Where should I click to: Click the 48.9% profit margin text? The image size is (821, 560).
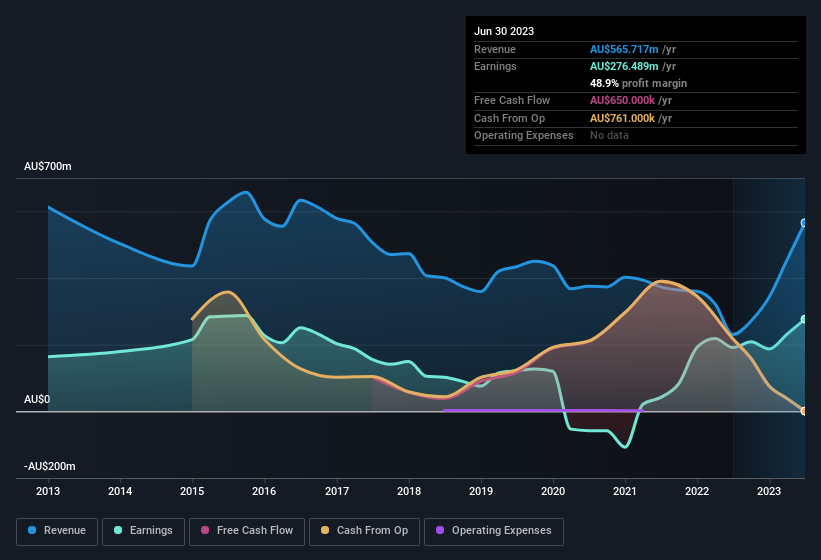pos(638,83)
